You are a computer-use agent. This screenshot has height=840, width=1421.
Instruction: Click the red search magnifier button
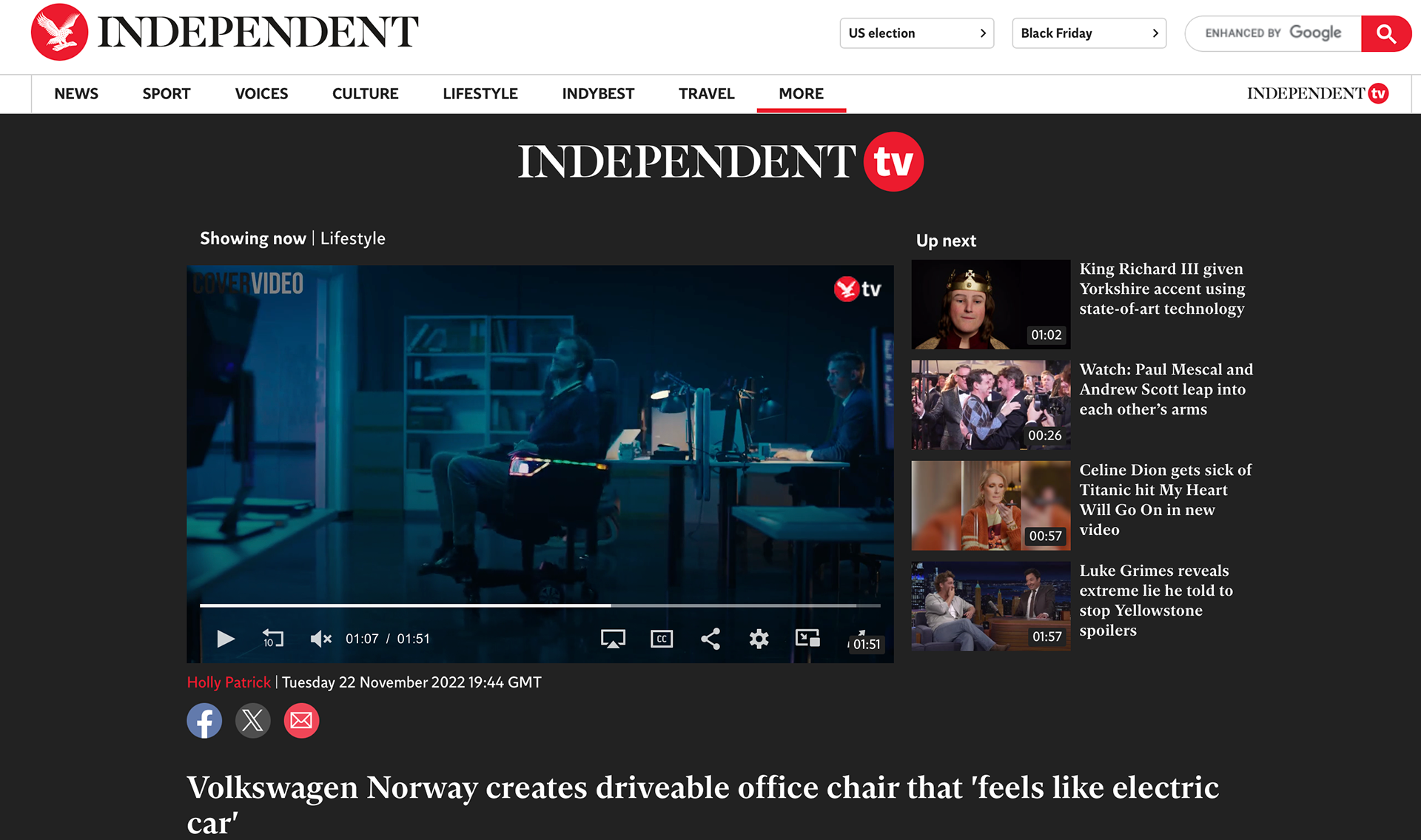1386,33
